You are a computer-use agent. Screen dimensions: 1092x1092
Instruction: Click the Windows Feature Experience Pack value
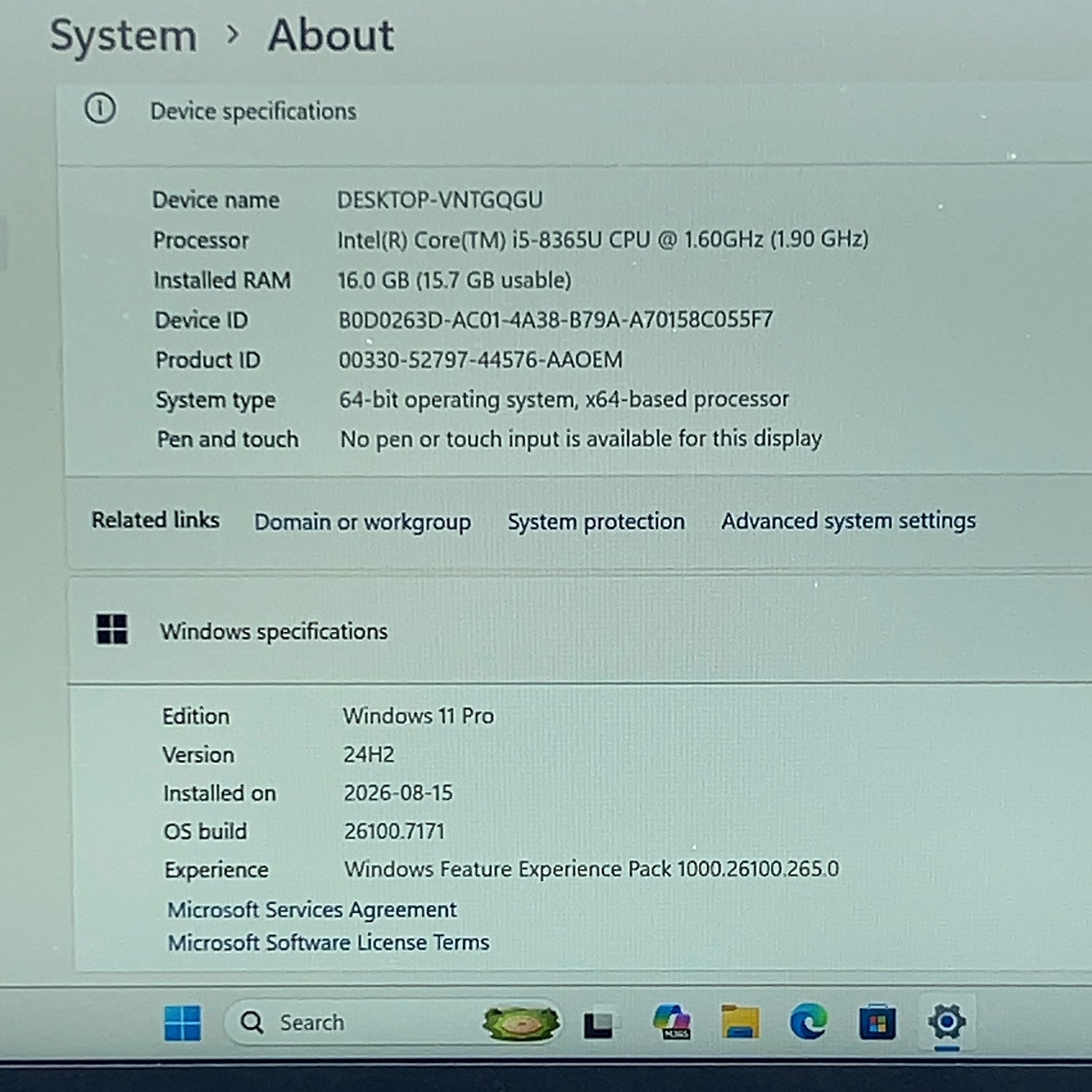592,869
